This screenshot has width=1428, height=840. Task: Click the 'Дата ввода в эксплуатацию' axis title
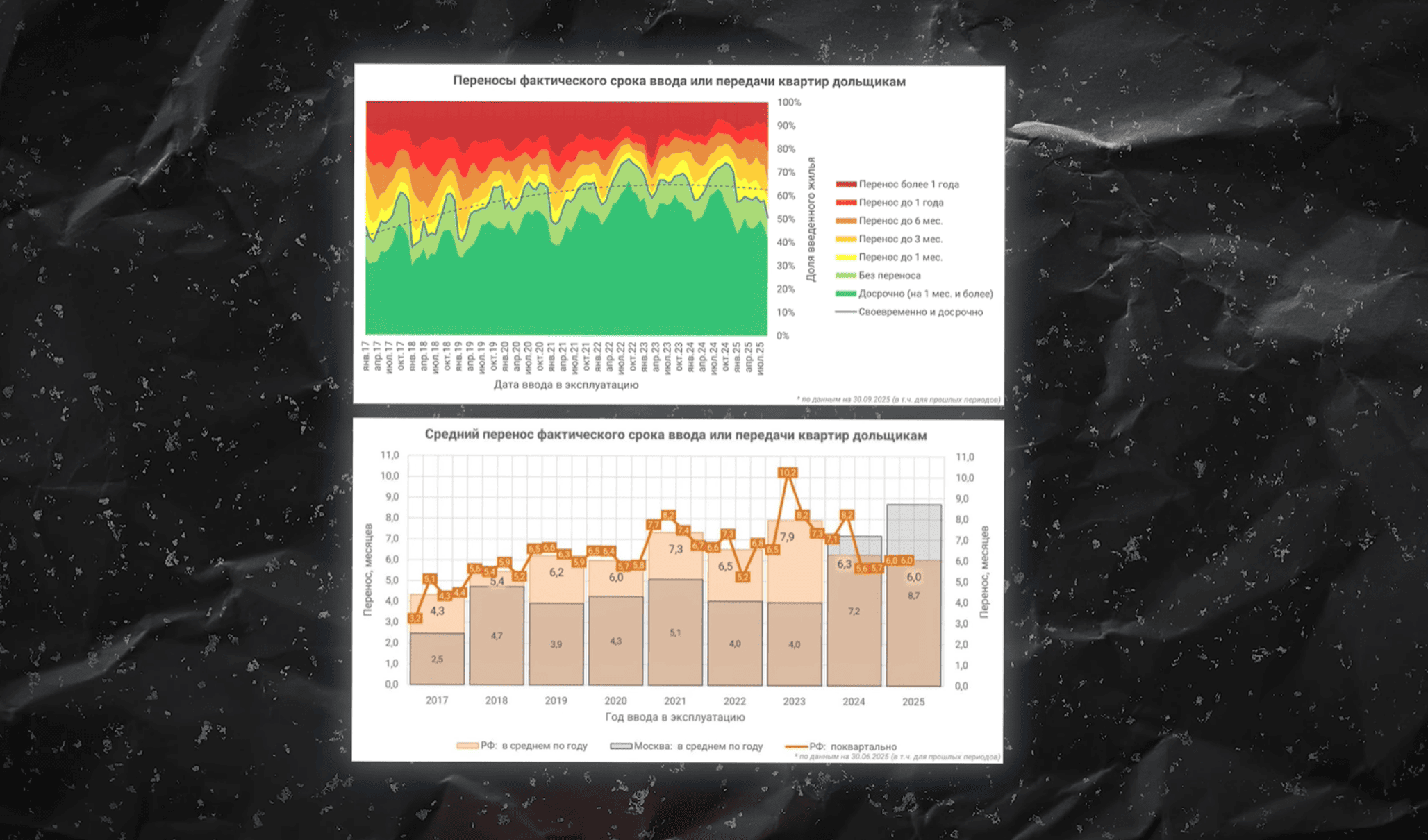click(565, 385)
